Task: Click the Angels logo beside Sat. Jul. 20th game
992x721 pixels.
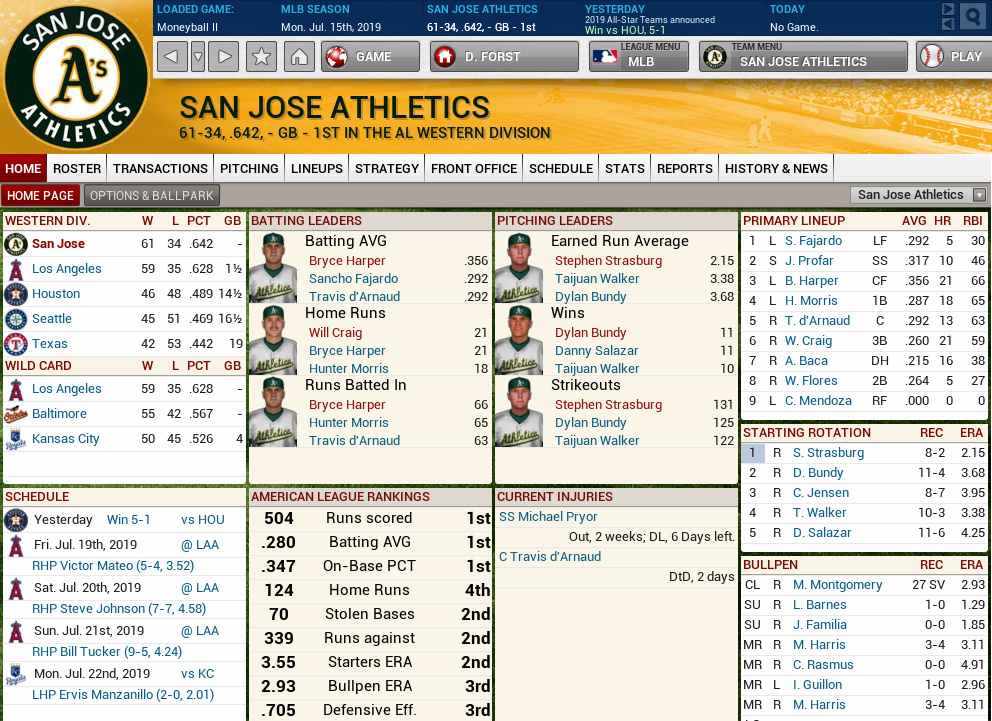Action: (16, 588)
